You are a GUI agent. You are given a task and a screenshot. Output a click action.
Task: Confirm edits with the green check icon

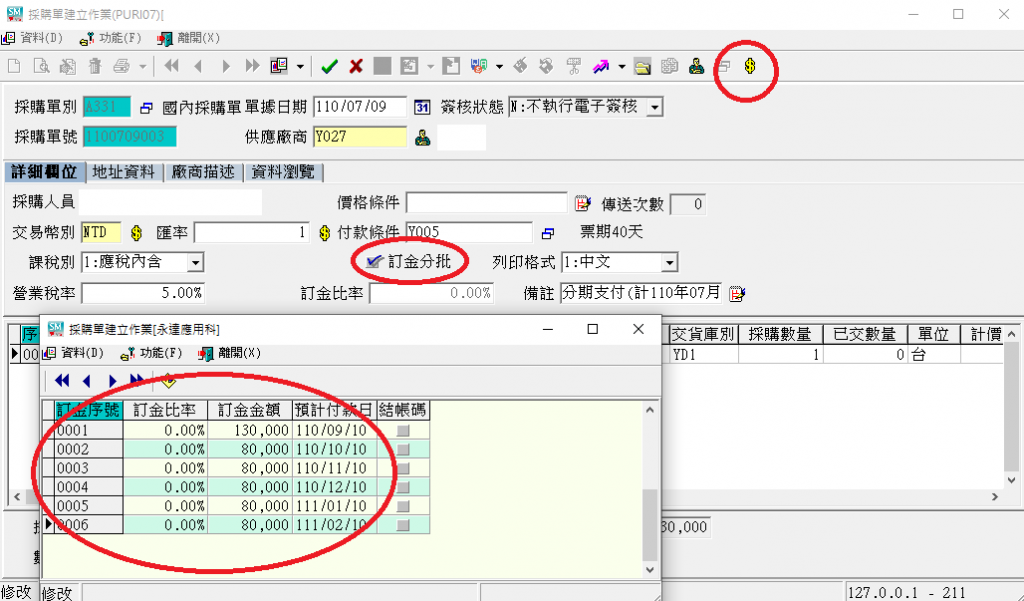click(x=329, y=66)
